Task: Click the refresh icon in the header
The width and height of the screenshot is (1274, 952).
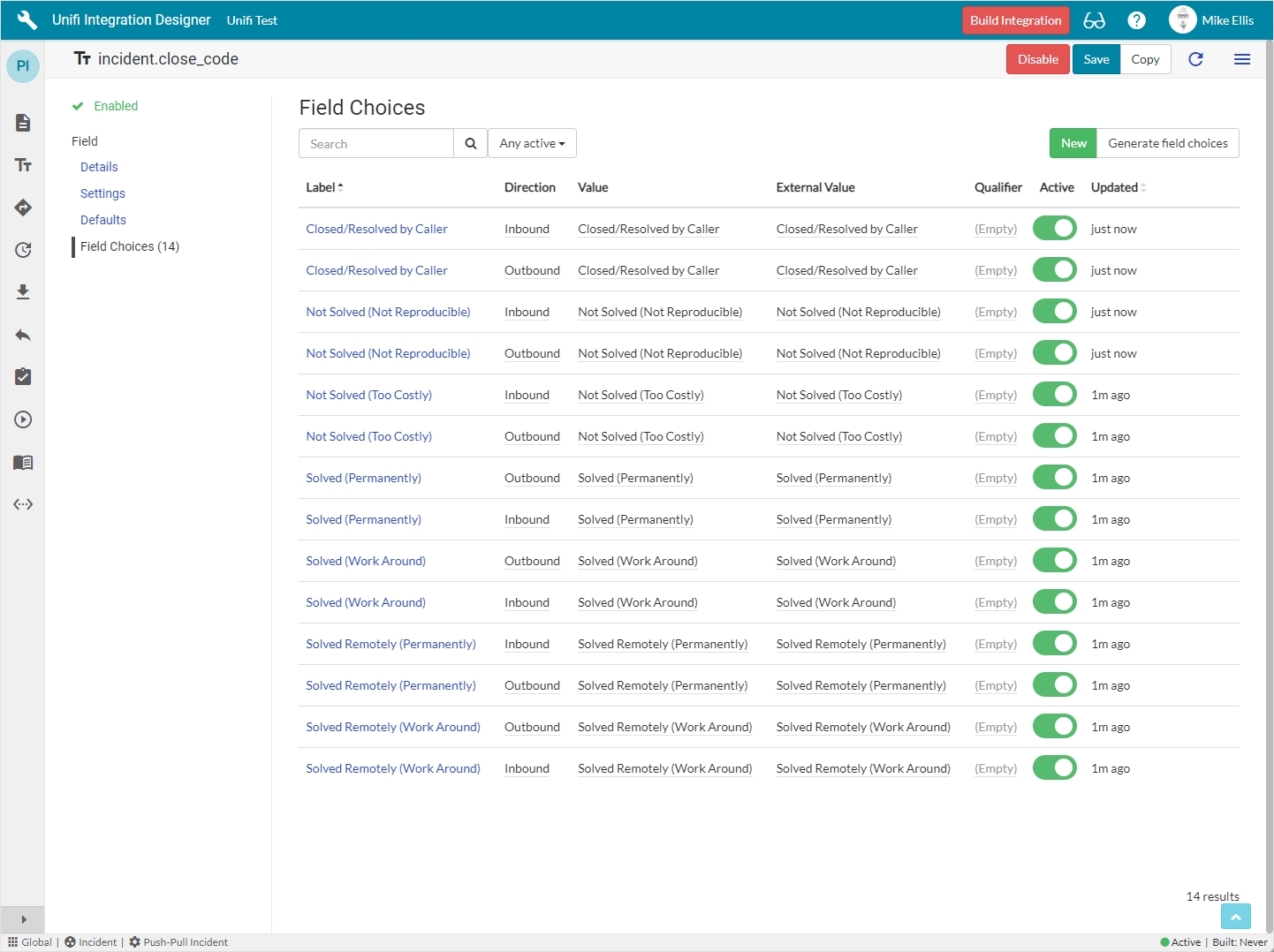Action: (1195, 59)
